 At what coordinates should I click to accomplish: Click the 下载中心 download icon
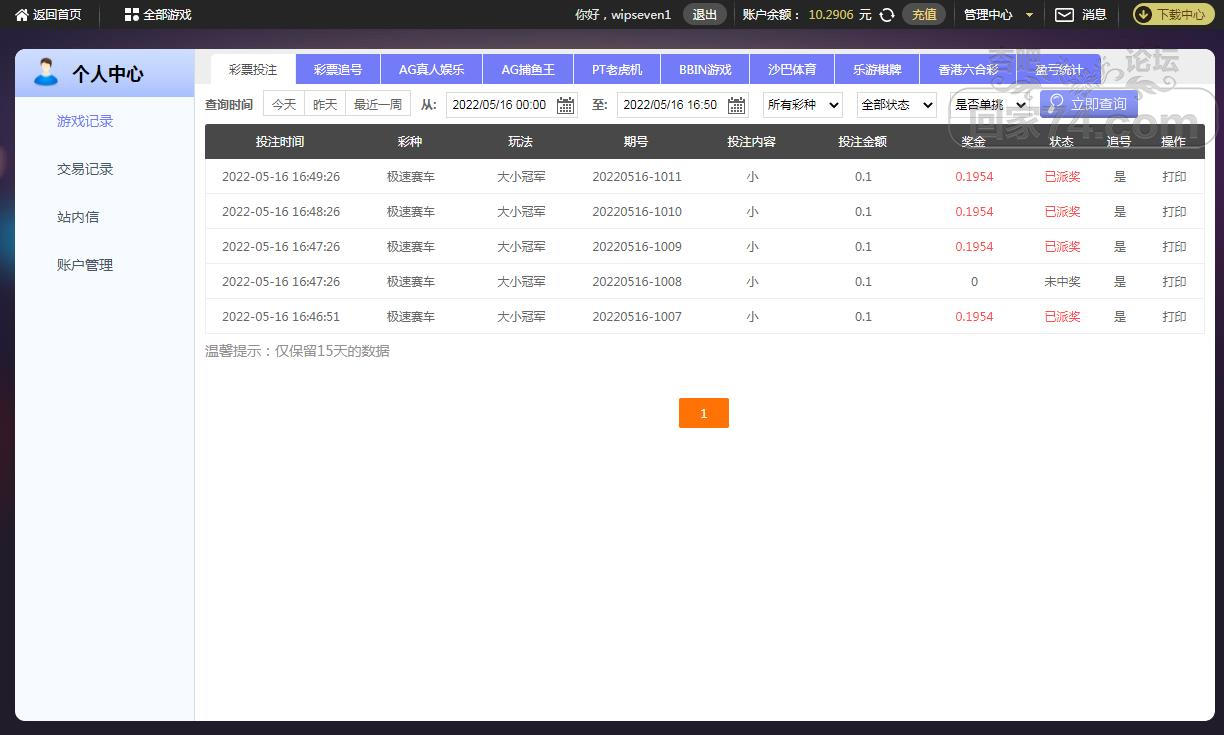pyautogui.click(x=1144, y=15)
